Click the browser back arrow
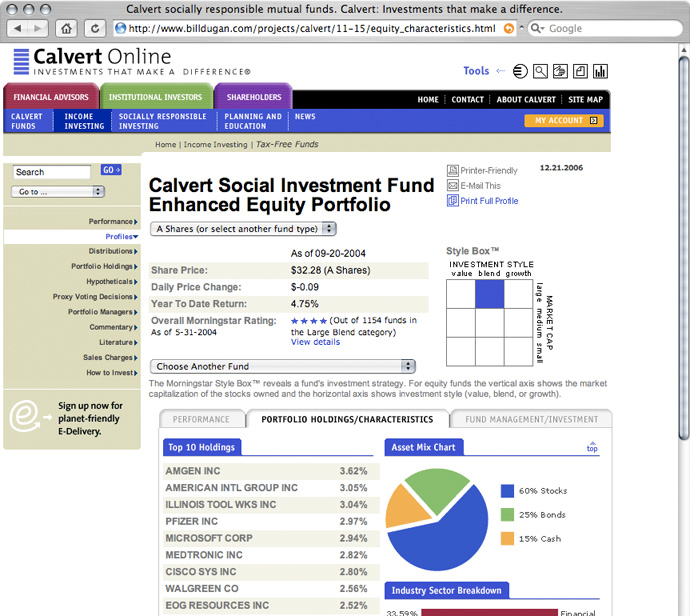This screenshot has width=690, height=616. 17,29
